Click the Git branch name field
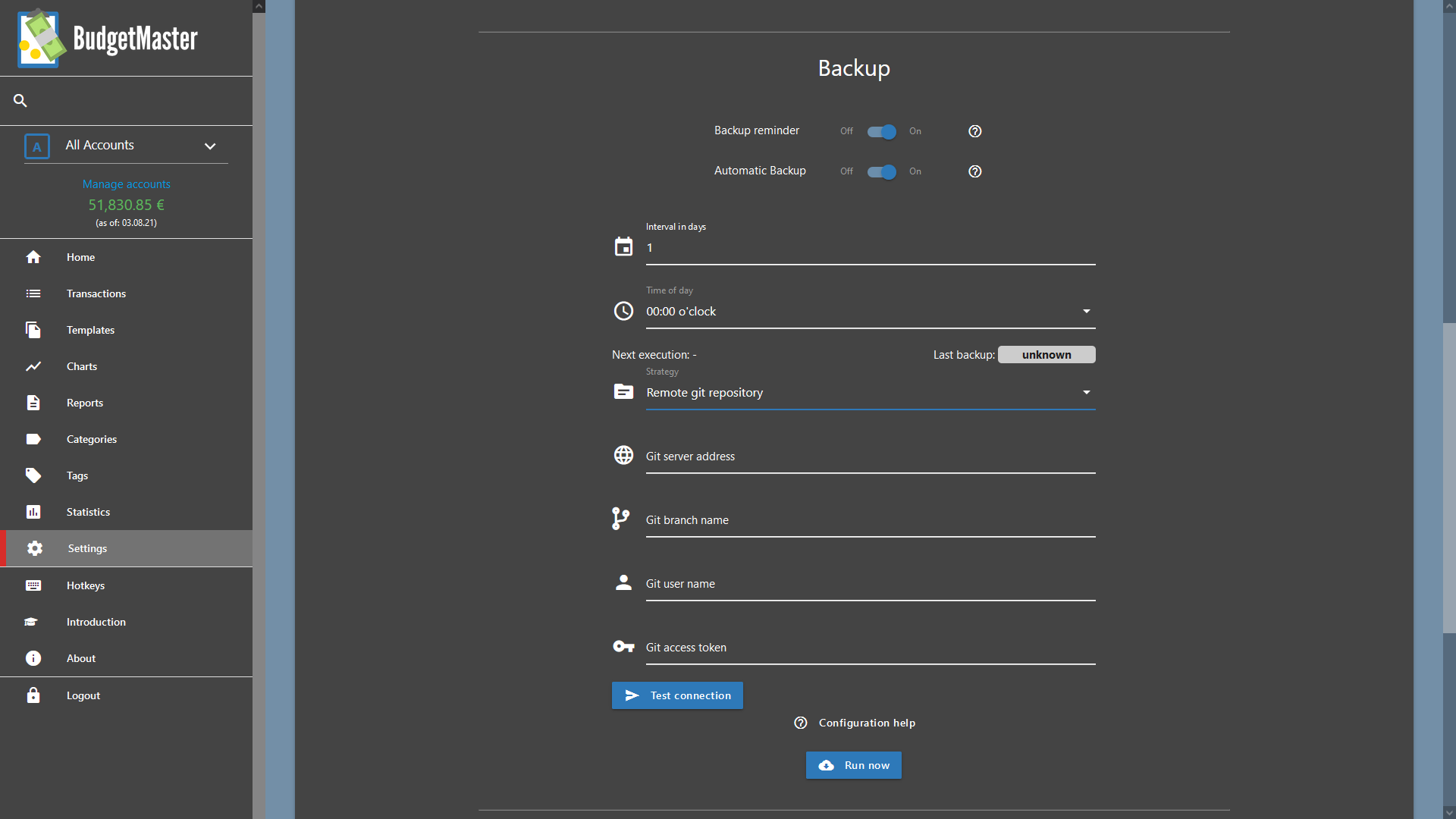This screenshot has height=819, width=1456. pos(871,520)
